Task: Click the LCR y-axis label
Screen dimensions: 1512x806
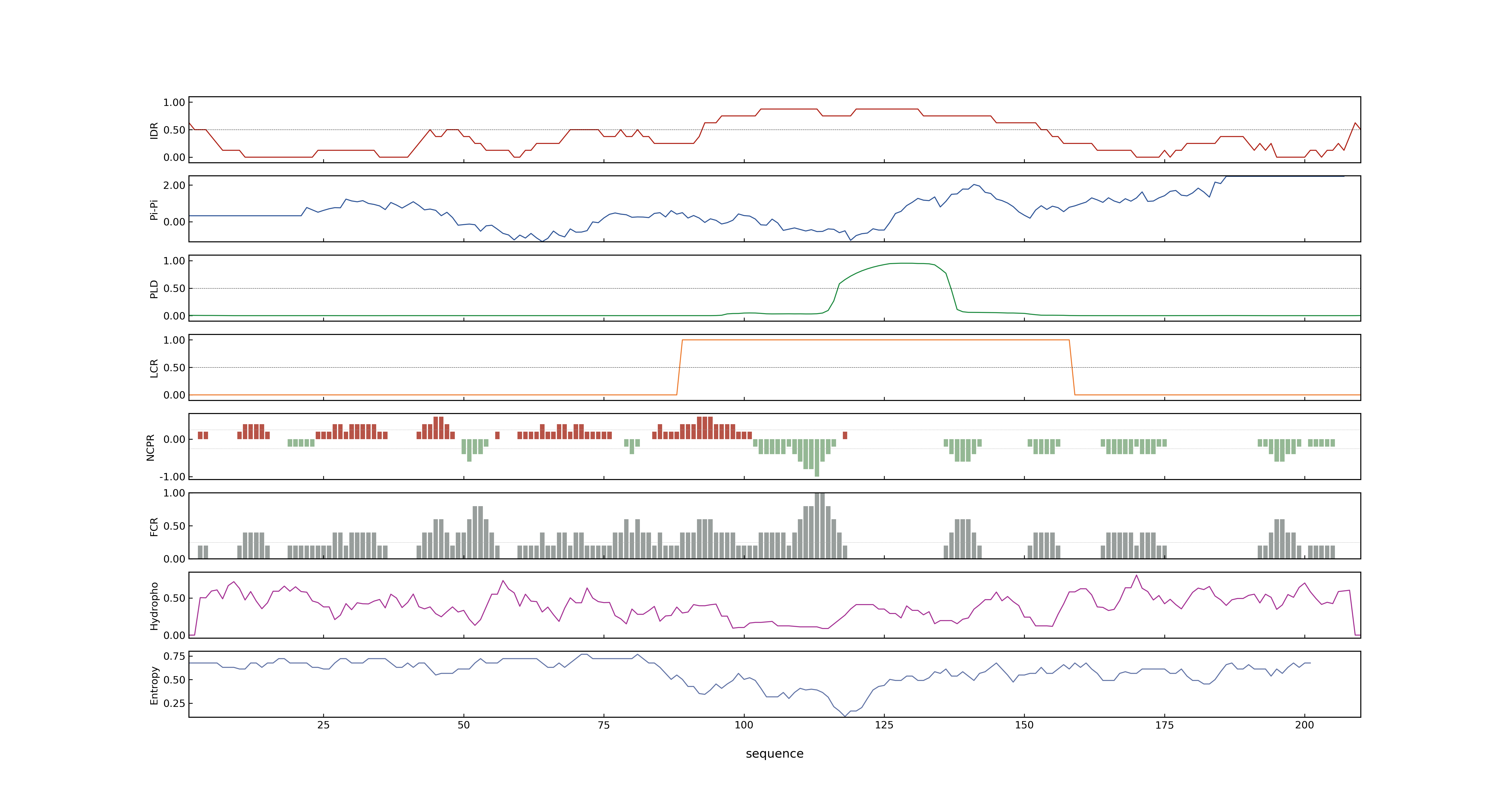Action: point(154,368)
